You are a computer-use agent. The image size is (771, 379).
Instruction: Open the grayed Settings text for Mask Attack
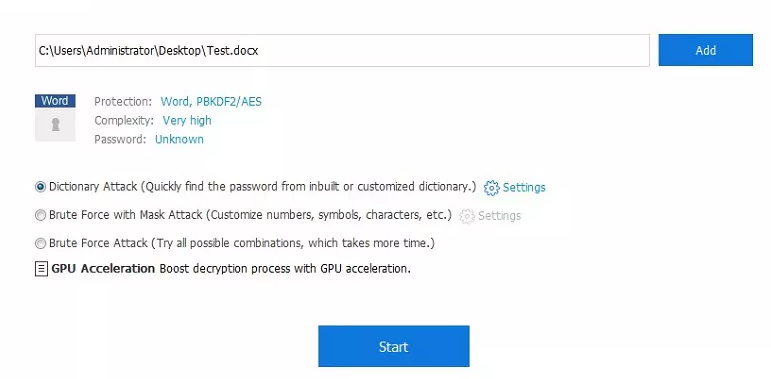coord(499,216)
